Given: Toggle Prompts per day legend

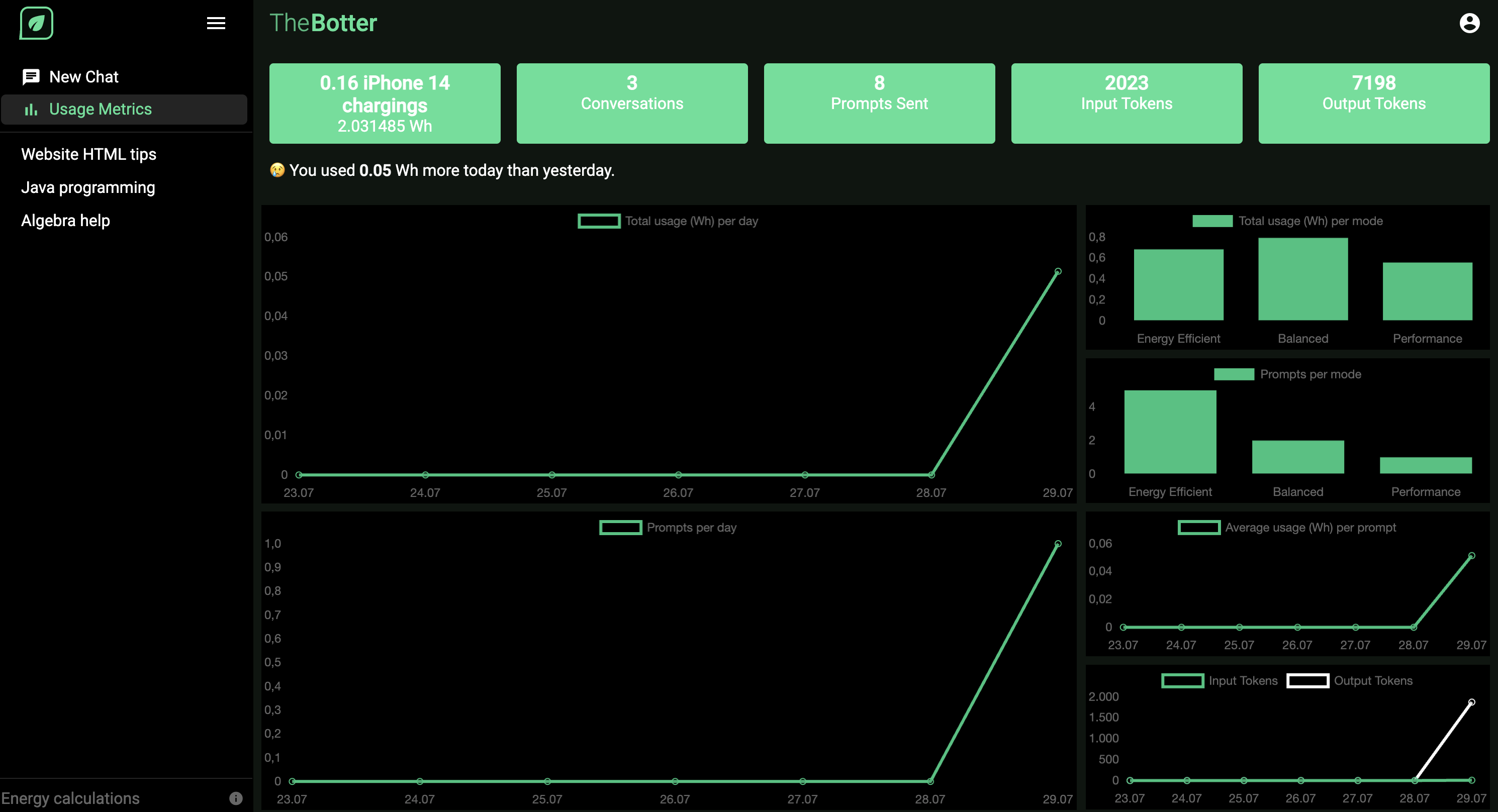Looking at the screenshot, I should pyautogui.click(x=668, y=527).
